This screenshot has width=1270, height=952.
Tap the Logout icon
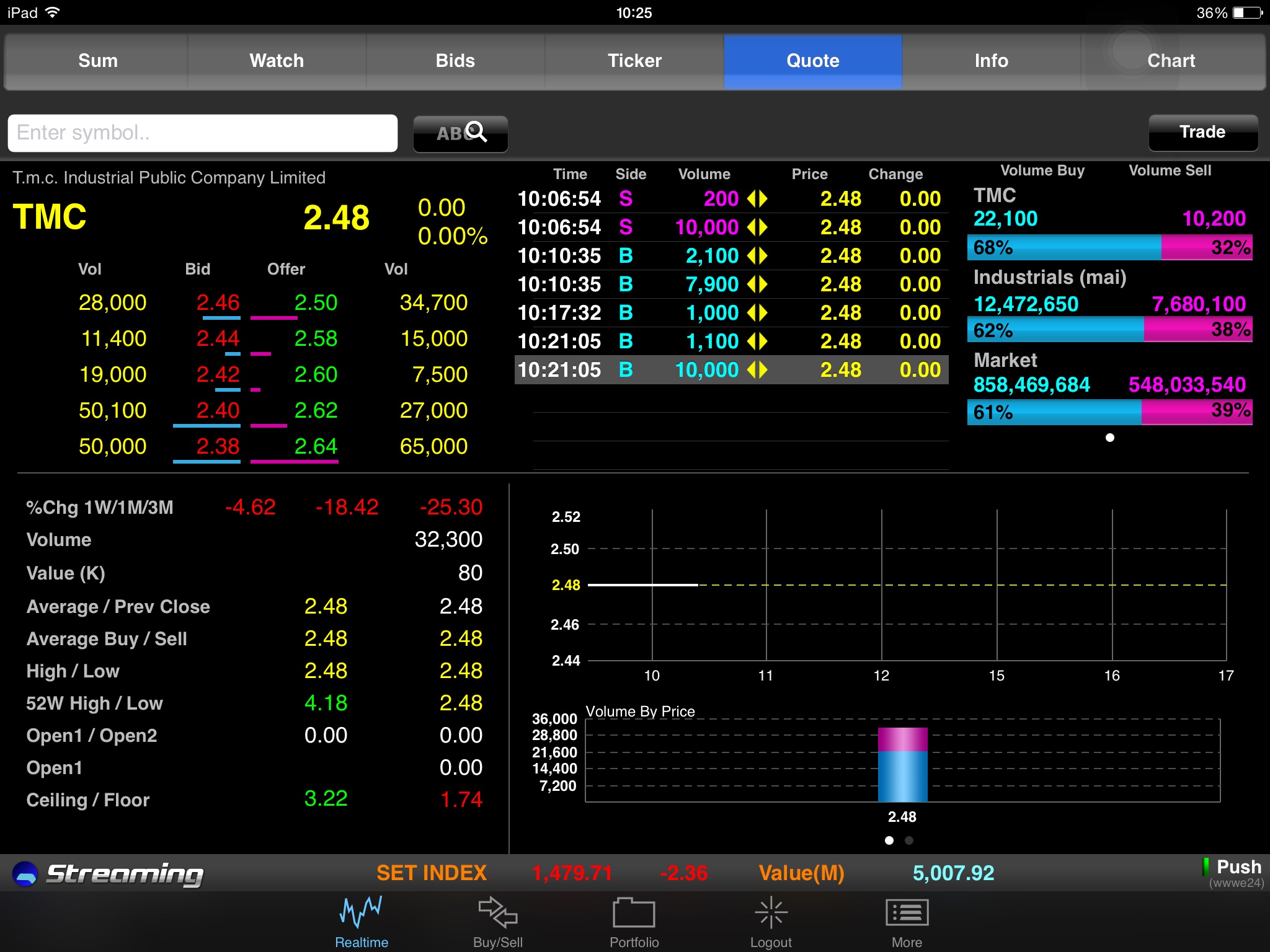click(x=771, y=913)
